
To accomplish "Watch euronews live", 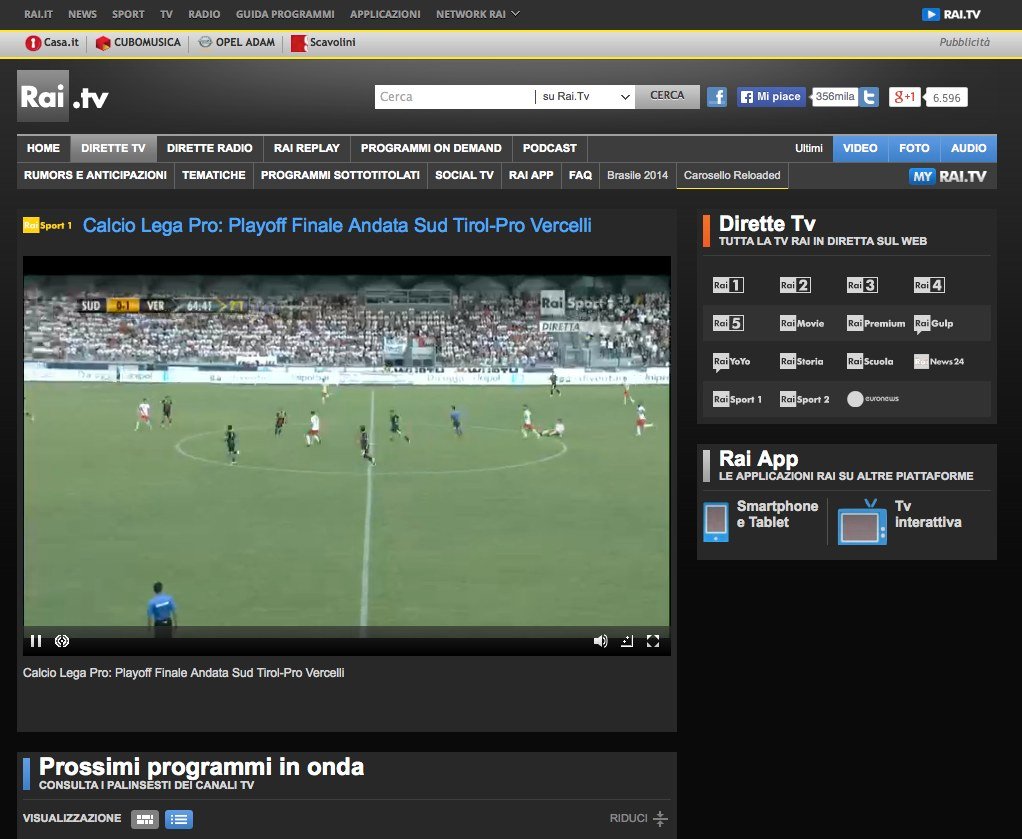I will (x=873, y=399).
